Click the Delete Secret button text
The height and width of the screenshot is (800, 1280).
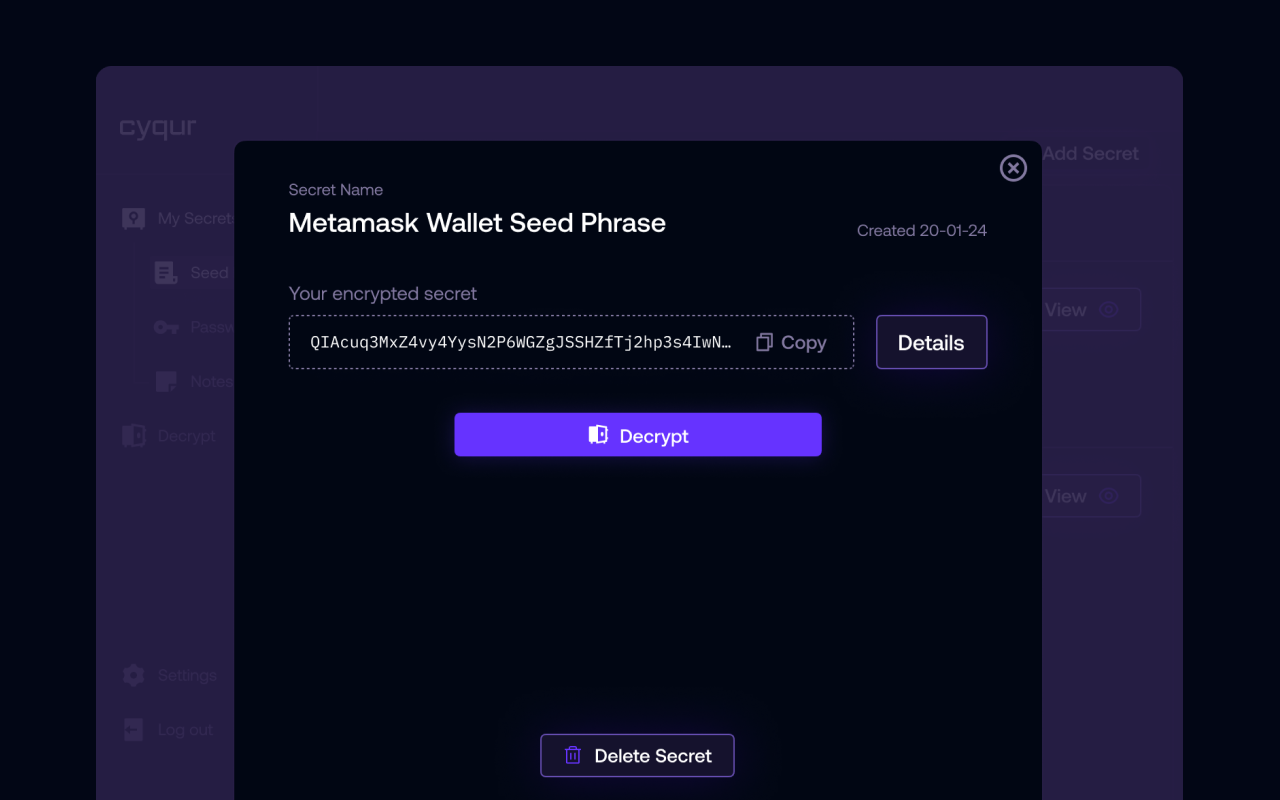(x=653, y=756)
